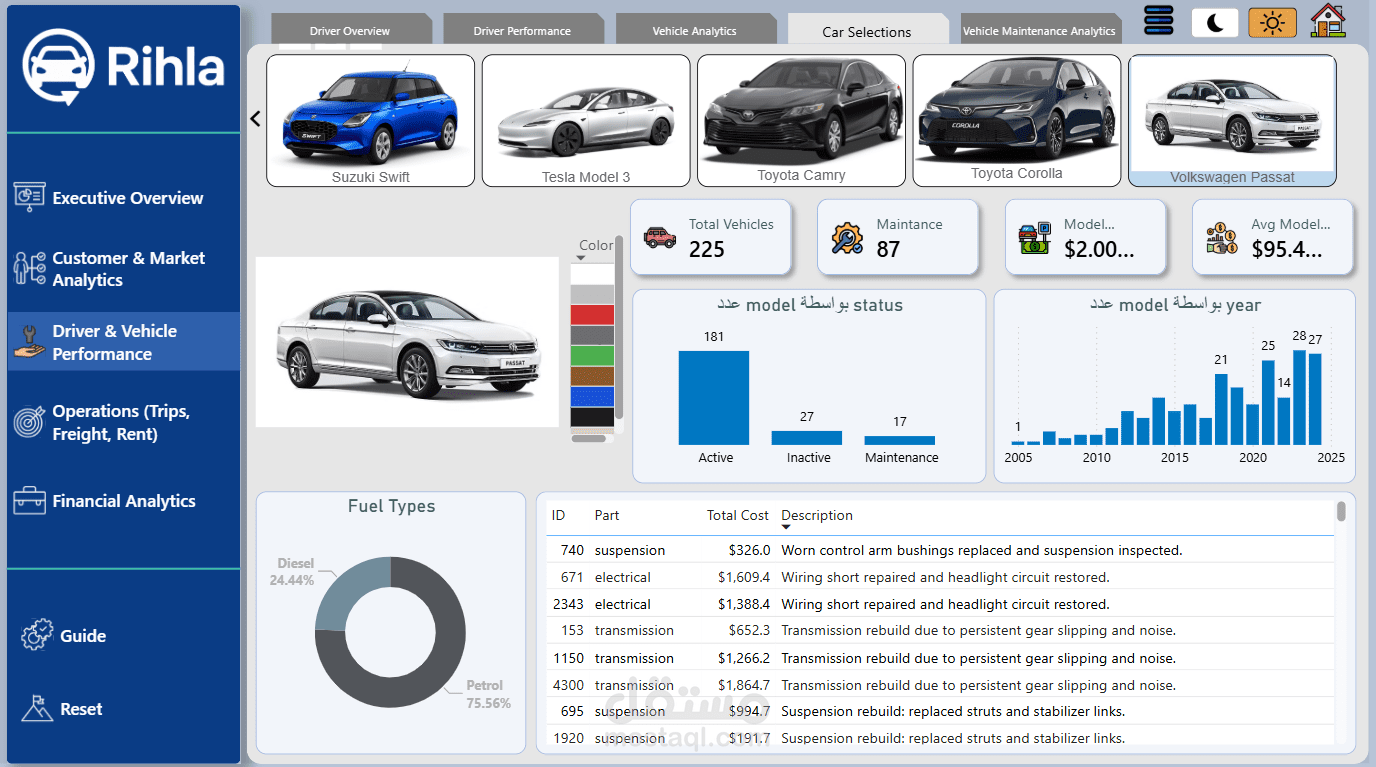1376x767 pixels.
Task: Click the hamburger lines icon top right
Action: point(1158,22)
